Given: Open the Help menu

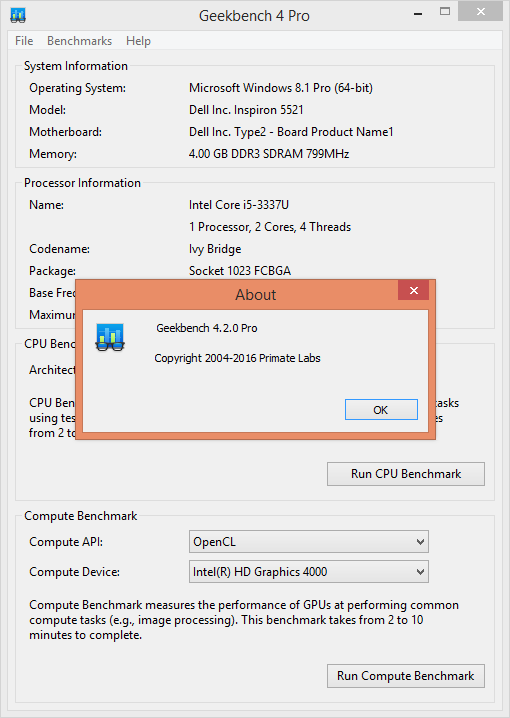Looking at the screenshot, I should (138, 41).
